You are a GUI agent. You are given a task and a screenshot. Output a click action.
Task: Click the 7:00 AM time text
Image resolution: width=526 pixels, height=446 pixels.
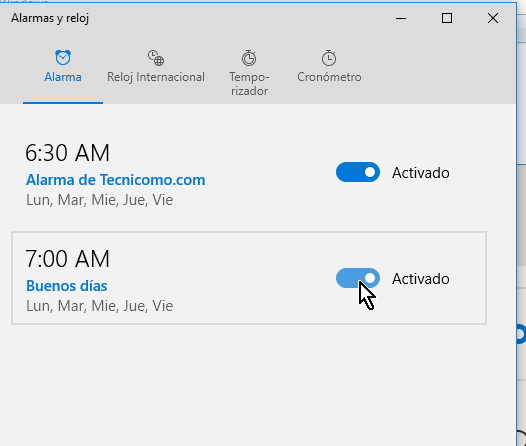67,259
